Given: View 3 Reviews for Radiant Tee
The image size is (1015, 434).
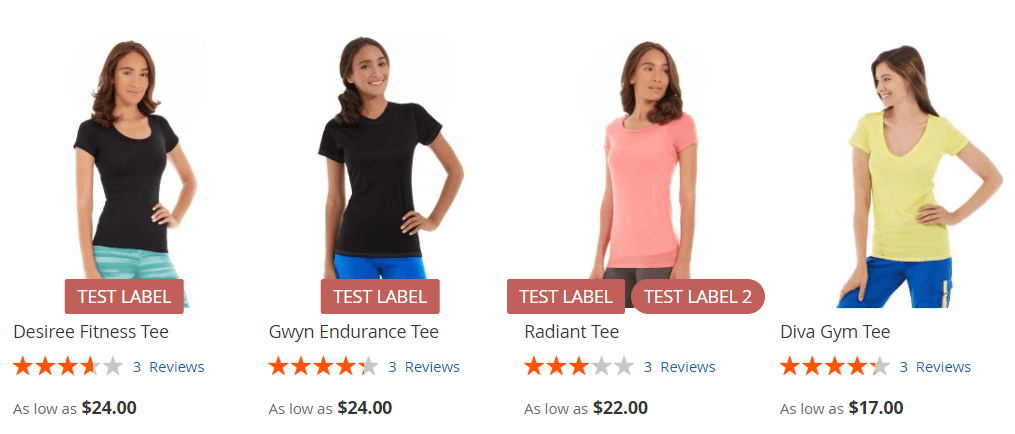Looking at the screenshot, I should point(680,367).
